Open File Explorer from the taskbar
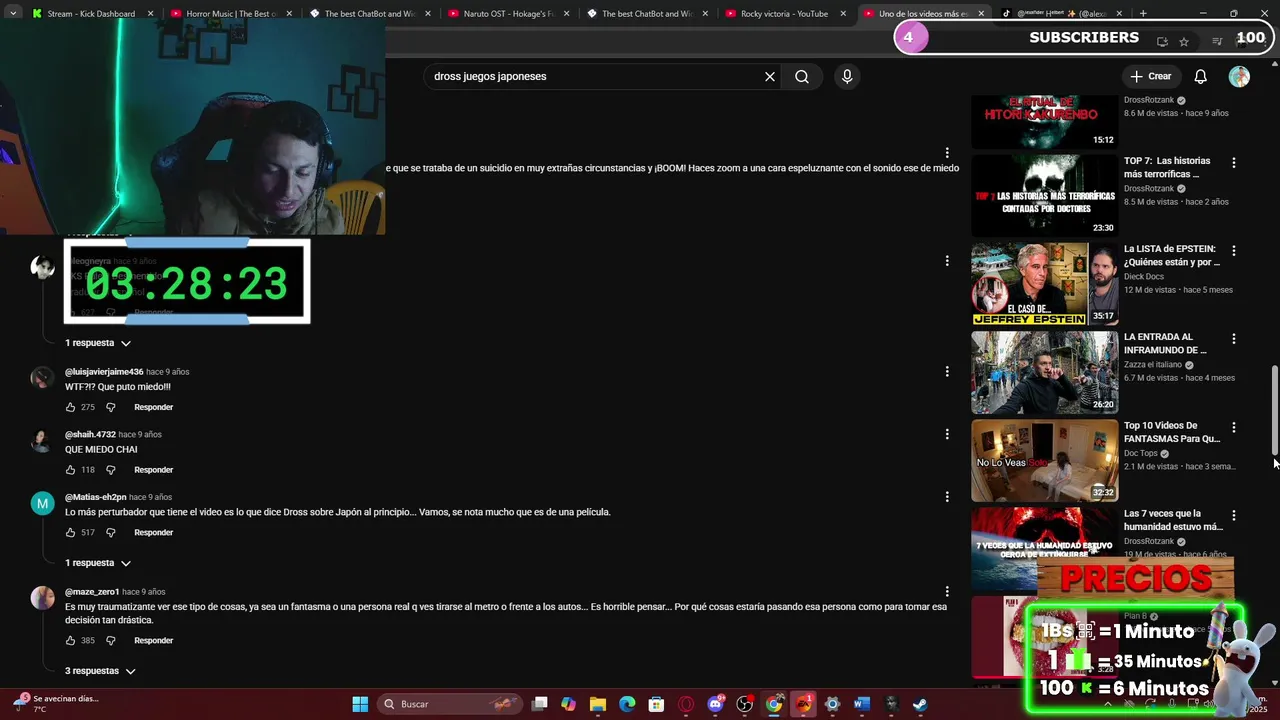Image resolution: width=1280 pixels, height=720 pixels. click(x=598, y=704)
